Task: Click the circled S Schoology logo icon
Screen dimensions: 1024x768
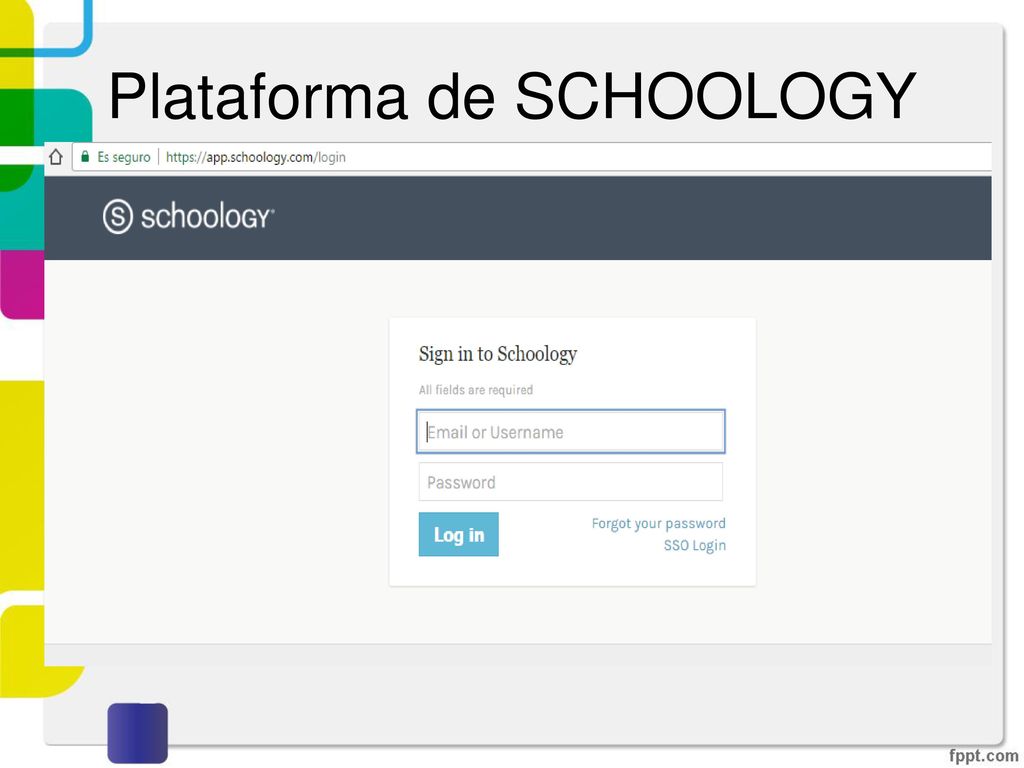Action: coord(118,216)
